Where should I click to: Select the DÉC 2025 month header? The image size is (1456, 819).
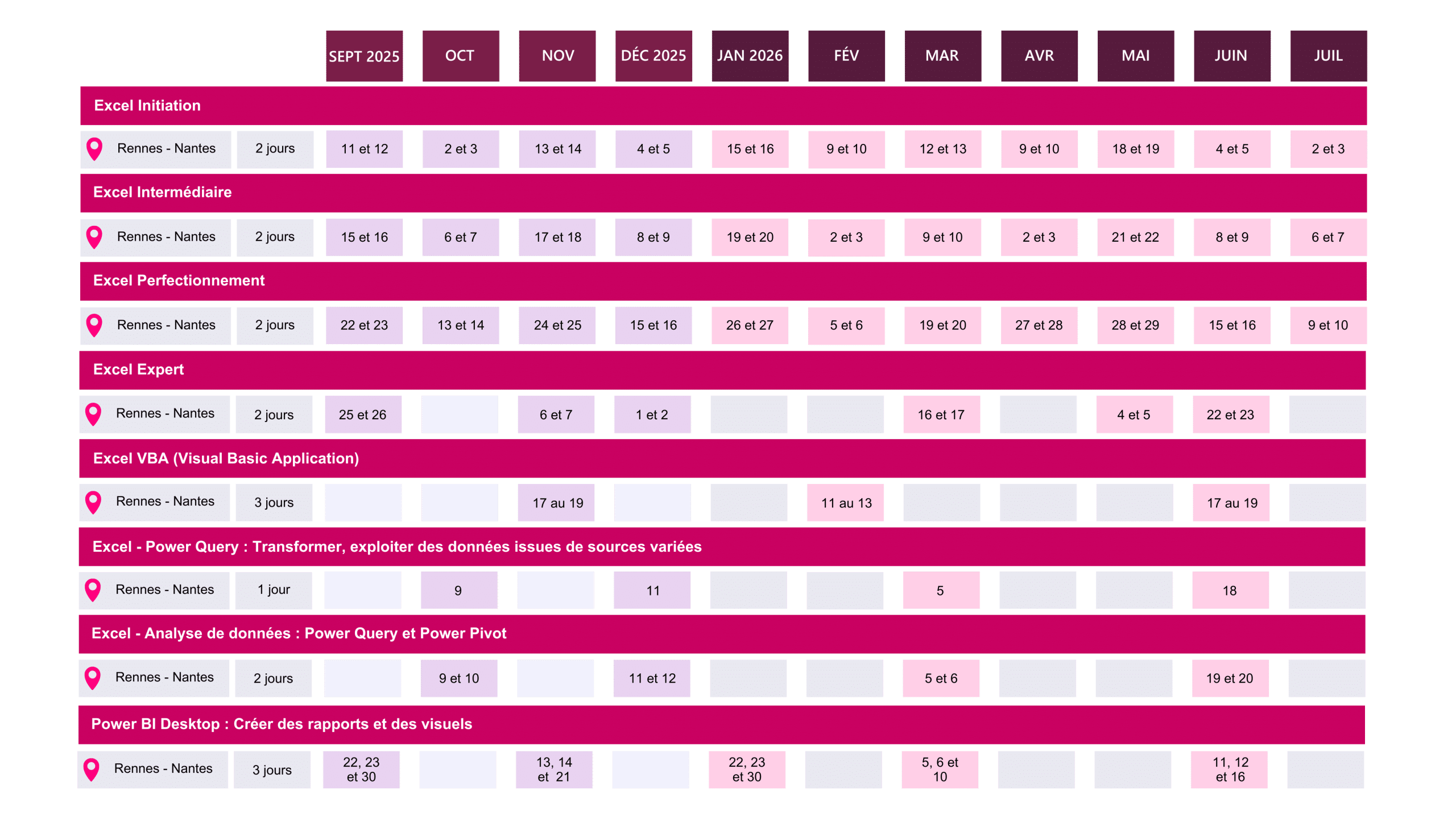pyautogui.click(x=653, y=56)
